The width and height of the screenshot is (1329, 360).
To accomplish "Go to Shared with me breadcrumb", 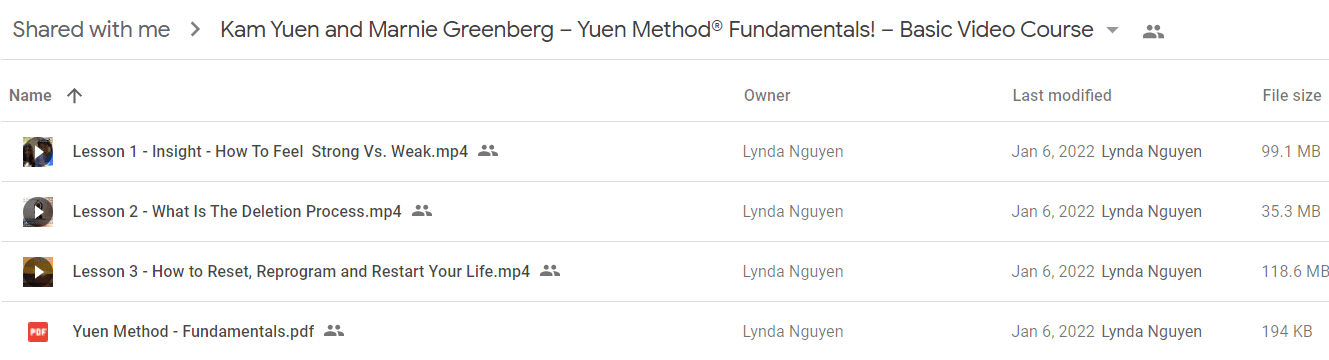I will tap(91, 30).
